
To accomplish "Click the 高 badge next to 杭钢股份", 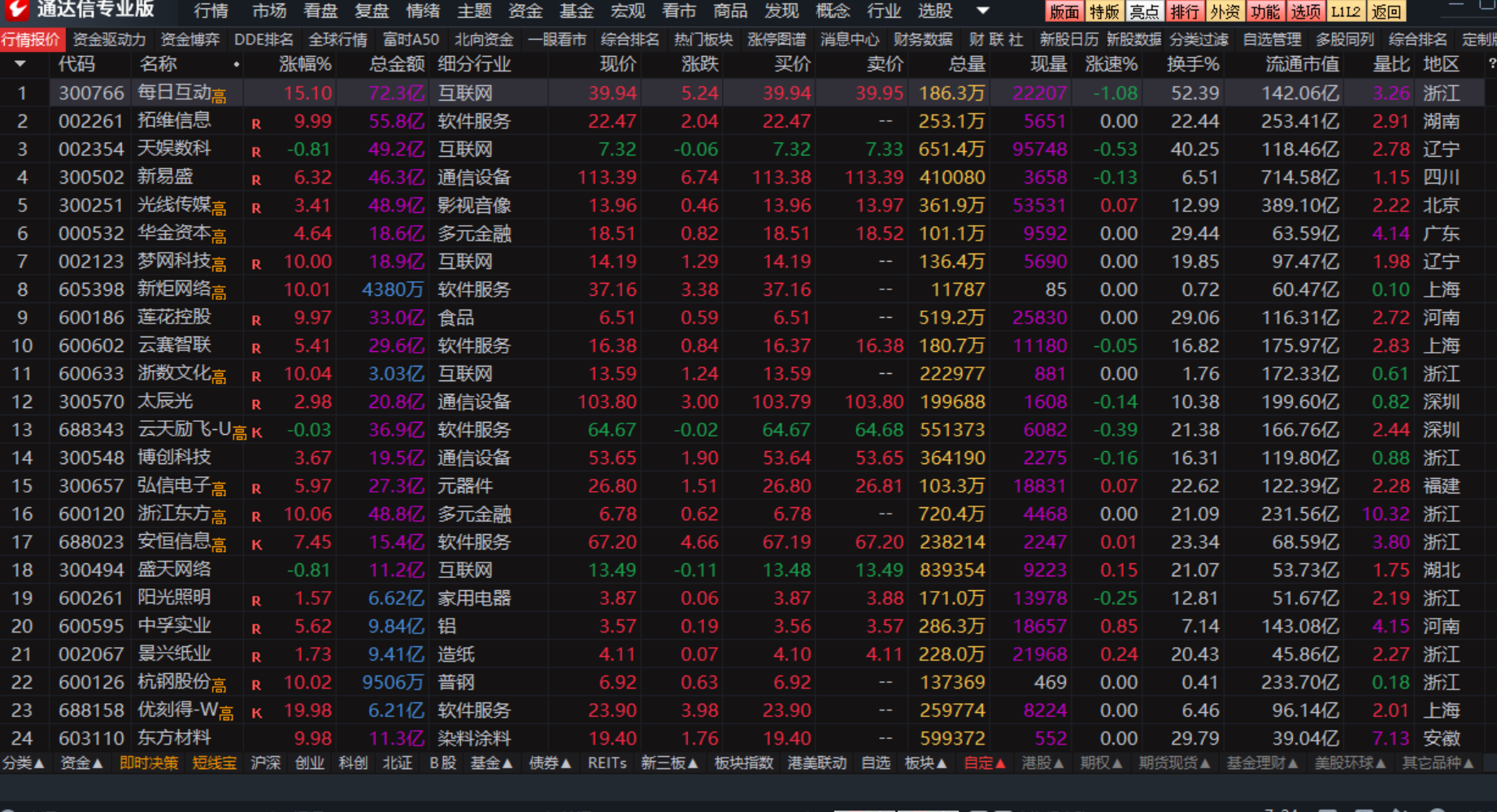I will (x=219, y=686).
